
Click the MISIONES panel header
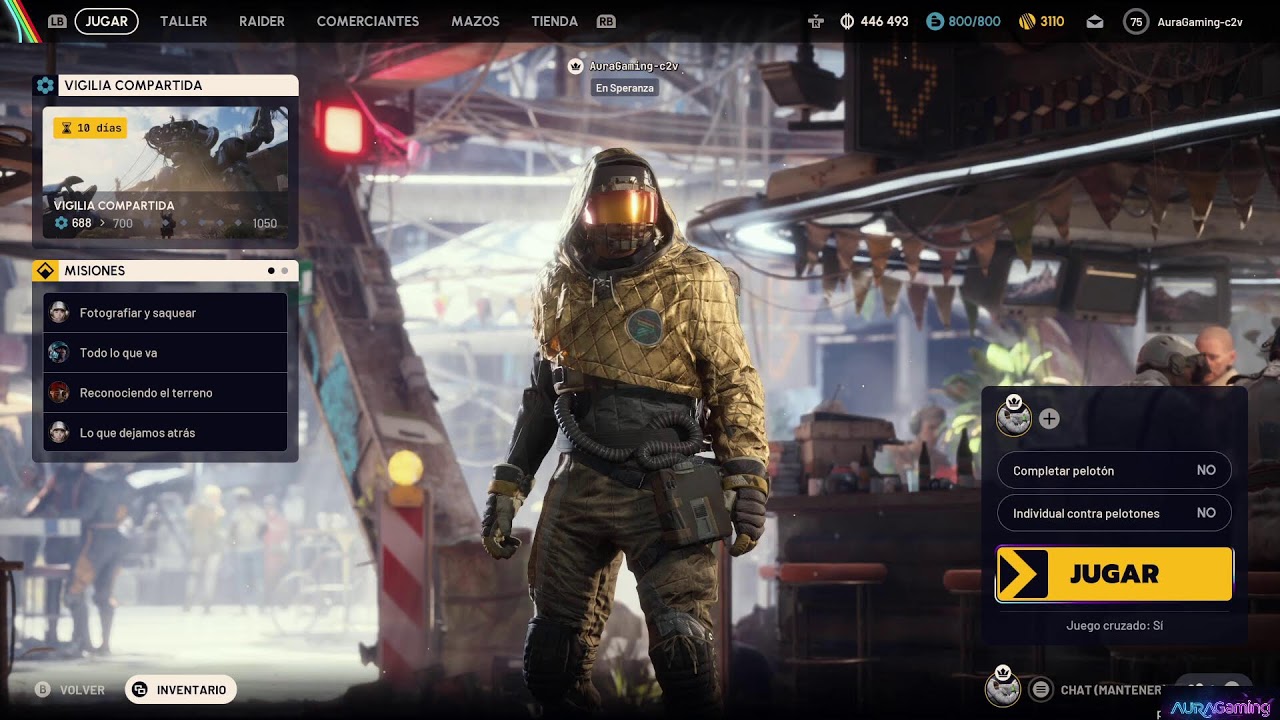(x=165, y=270)
